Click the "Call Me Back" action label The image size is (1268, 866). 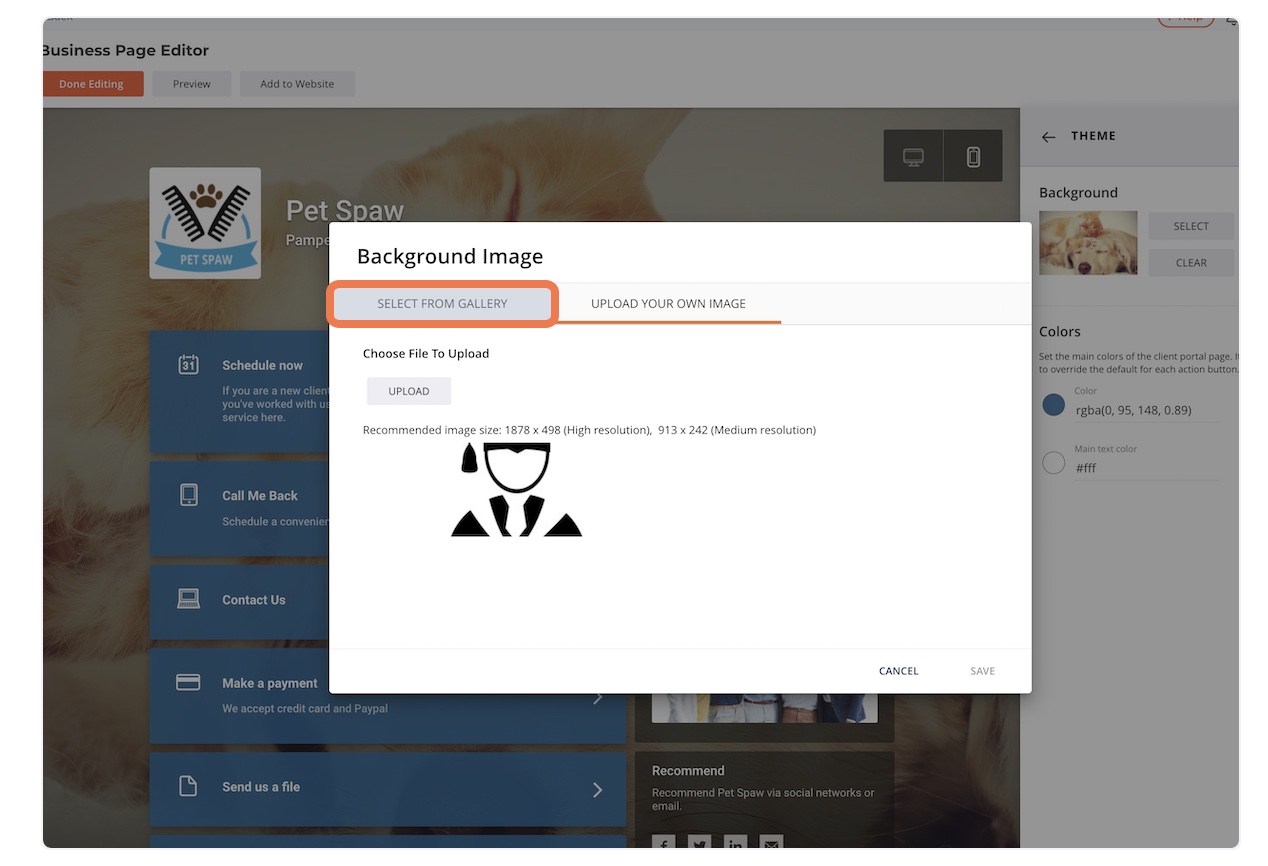[260, 496]
